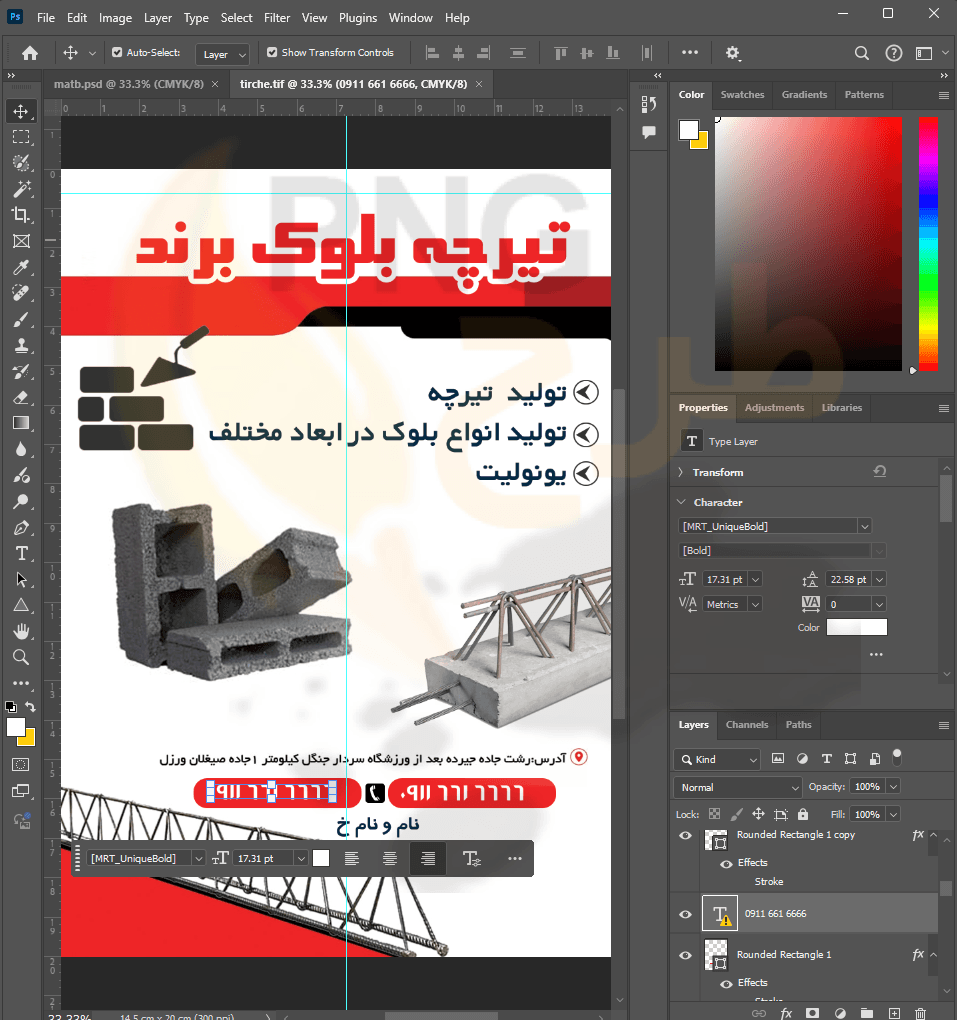Select the Horizontal Type tool
The image size is (957, 1020).
21,554
